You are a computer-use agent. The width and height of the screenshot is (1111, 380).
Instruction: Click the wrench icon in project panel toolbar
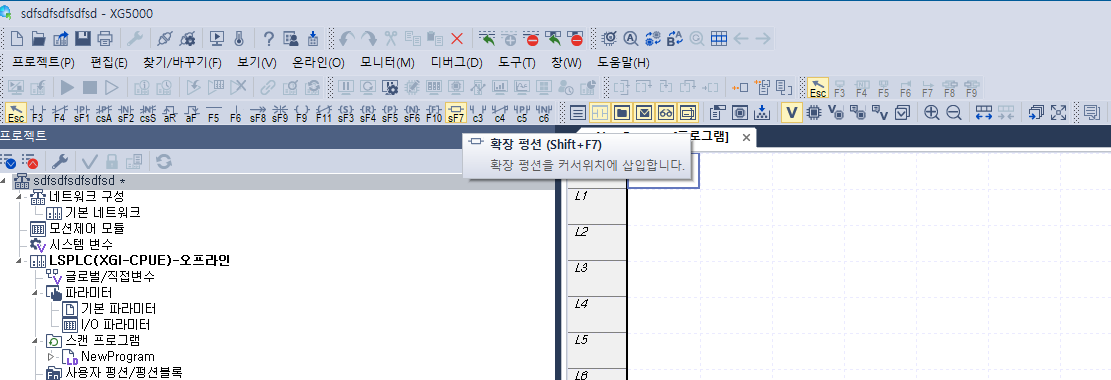point(60,161)
